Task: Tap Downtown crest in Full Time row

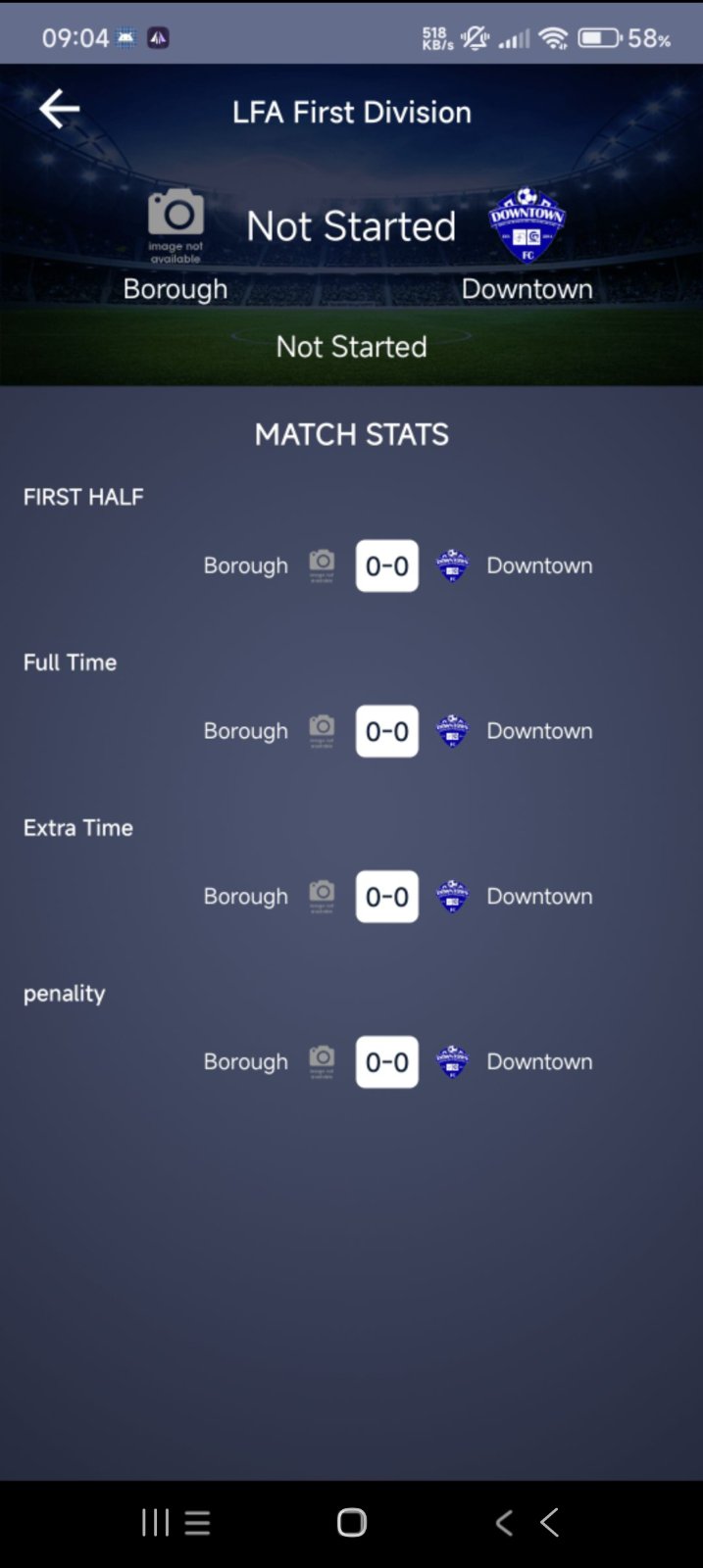Action: [x=452, y=731]
